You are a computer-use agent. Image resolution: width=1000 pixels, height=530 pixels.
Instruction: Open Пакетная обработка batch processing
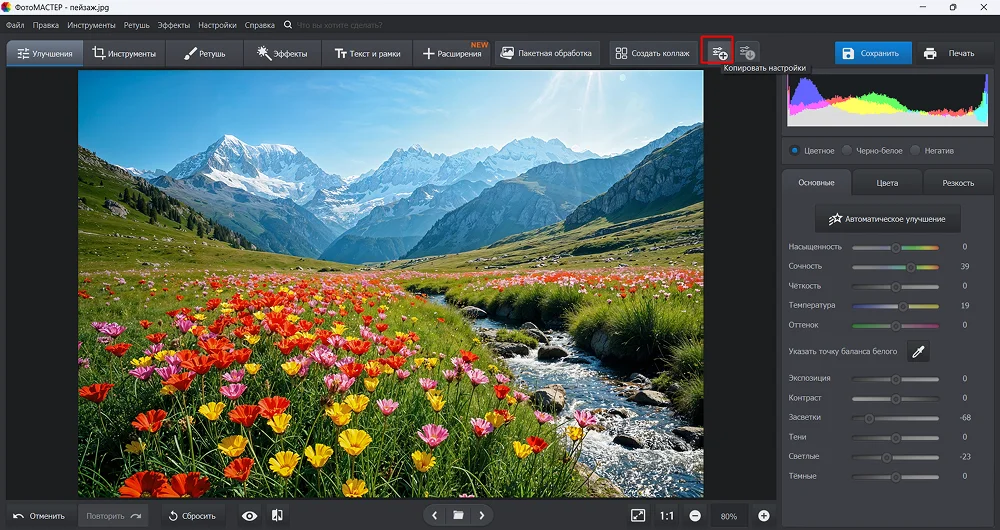(x=547, y=54)
